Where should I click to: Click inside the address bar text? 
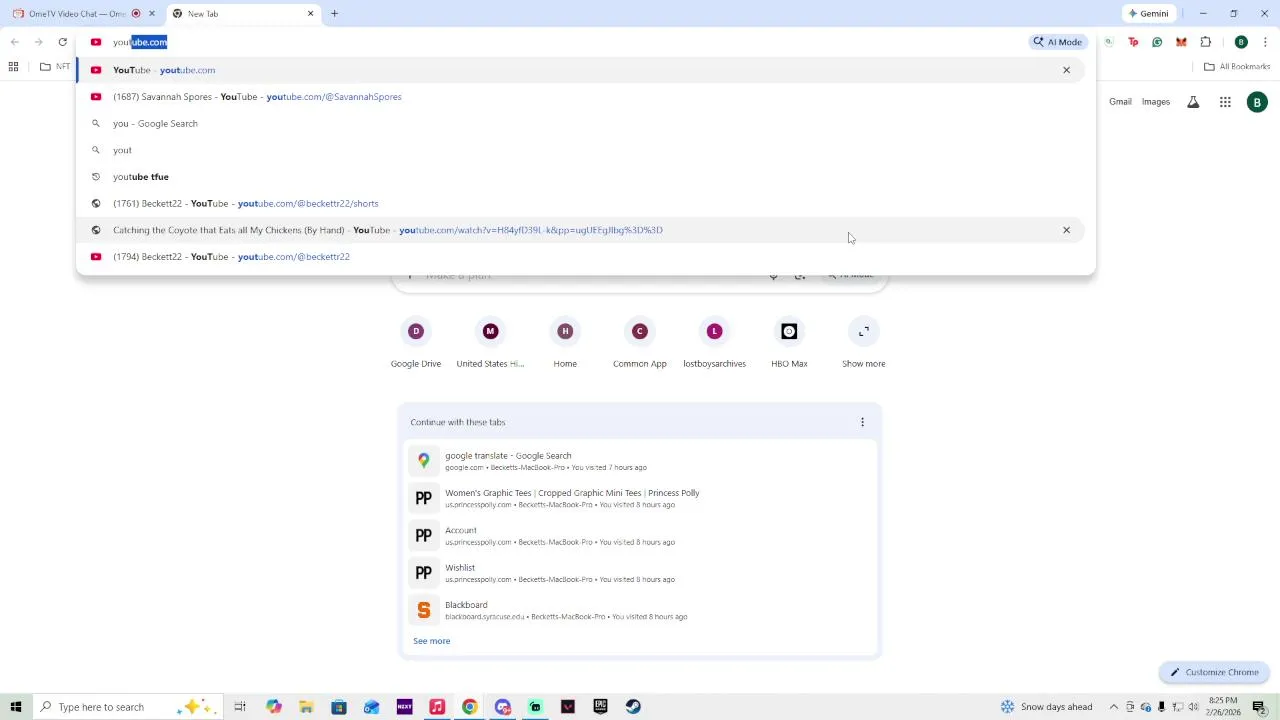click(x=140, y=42)
